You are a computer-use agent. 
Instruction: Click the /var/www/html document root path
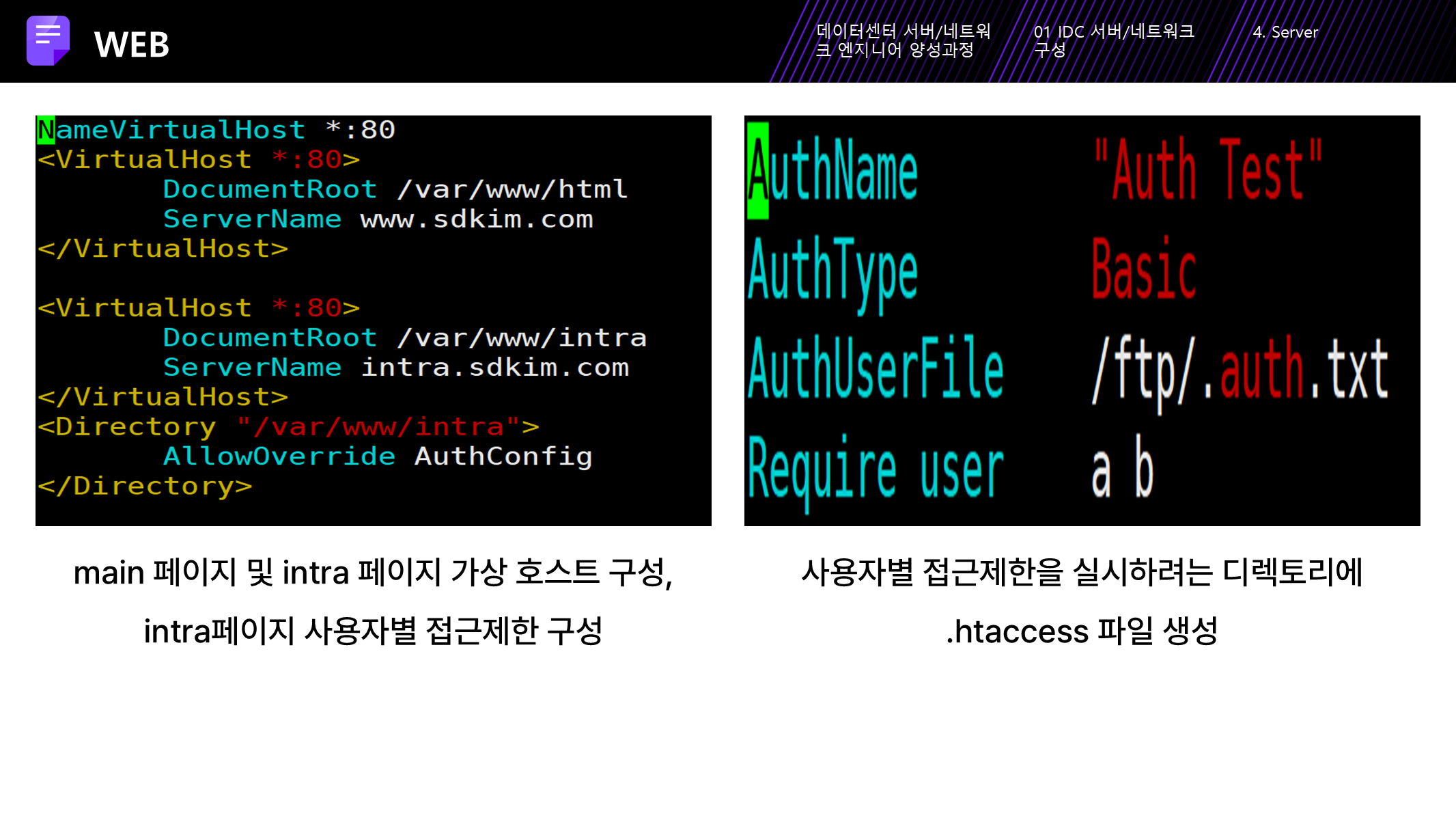point(512,189)
